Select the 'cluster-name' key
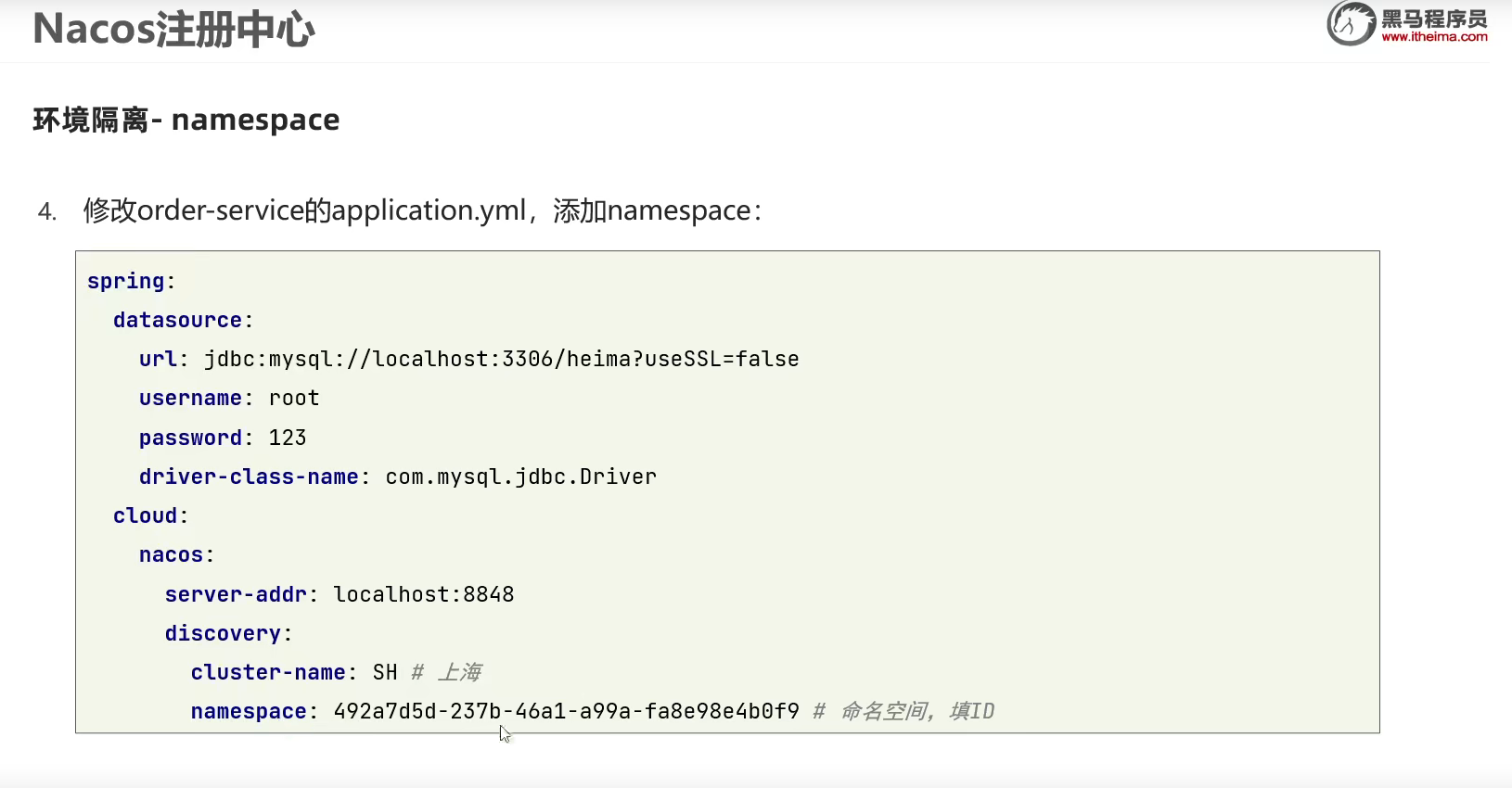The height and width of the screenshot is (788, 1512). [268, 673]
